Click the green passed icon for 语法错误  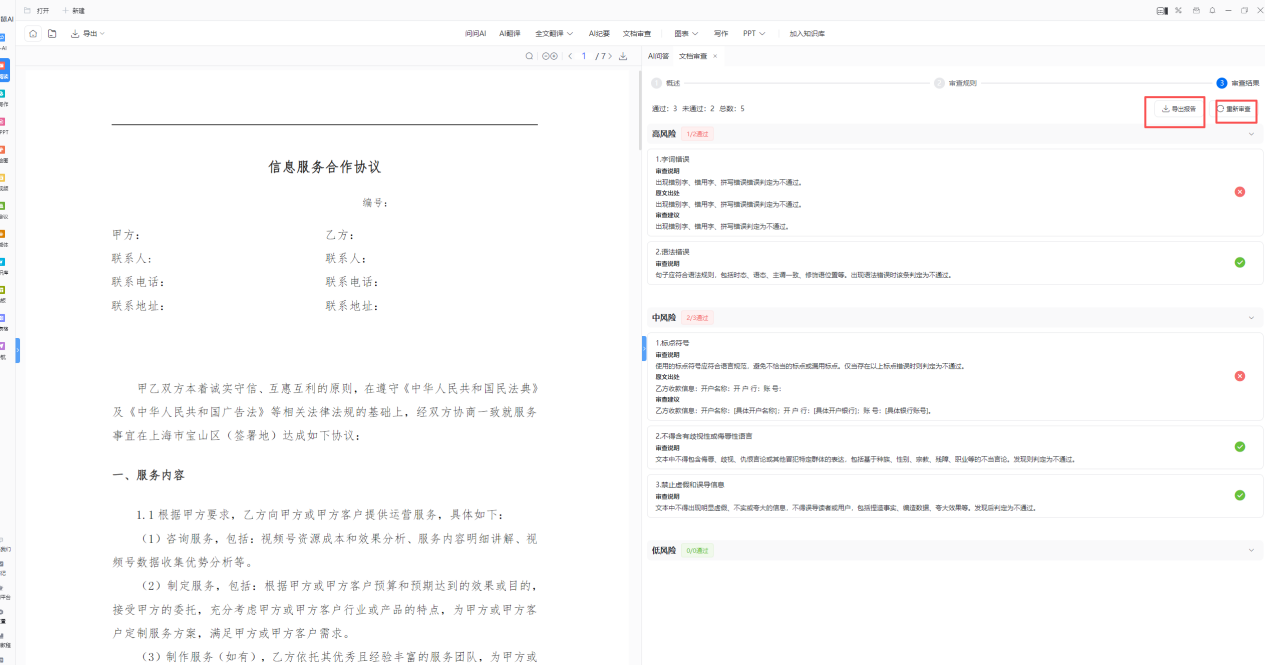[1239, 262]
